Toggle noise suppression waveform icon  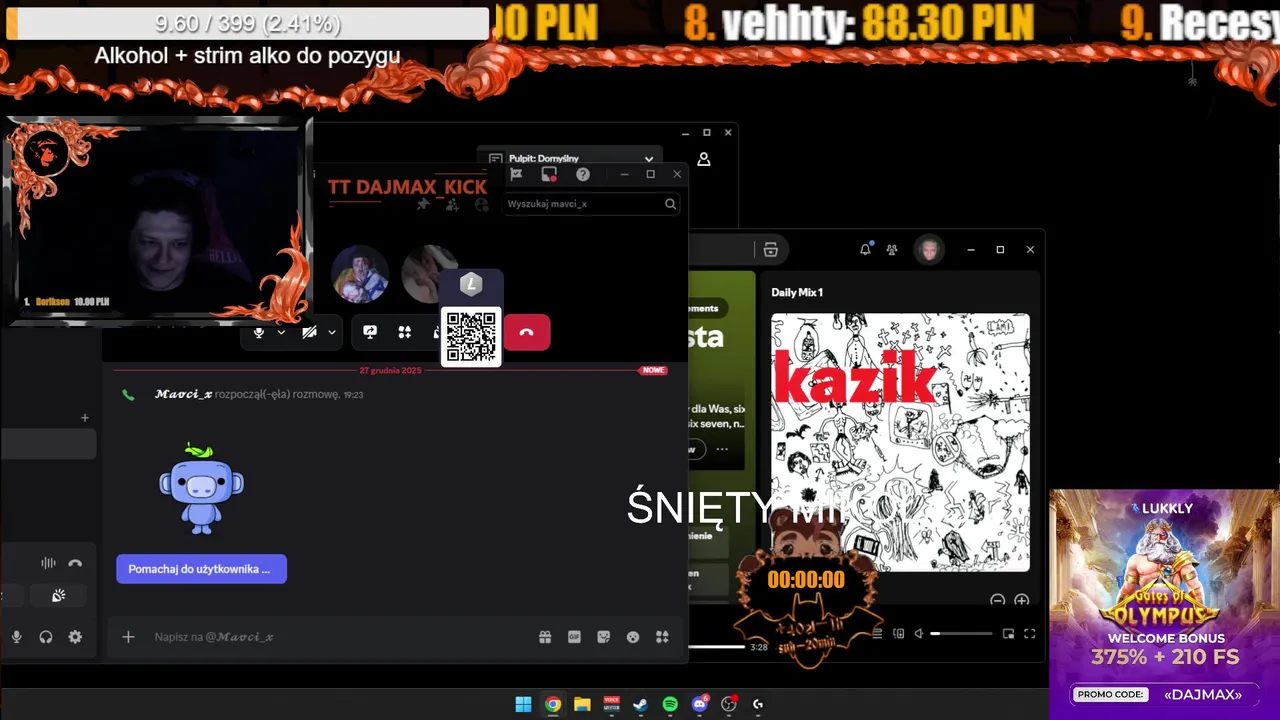click(x=48, y=563)
